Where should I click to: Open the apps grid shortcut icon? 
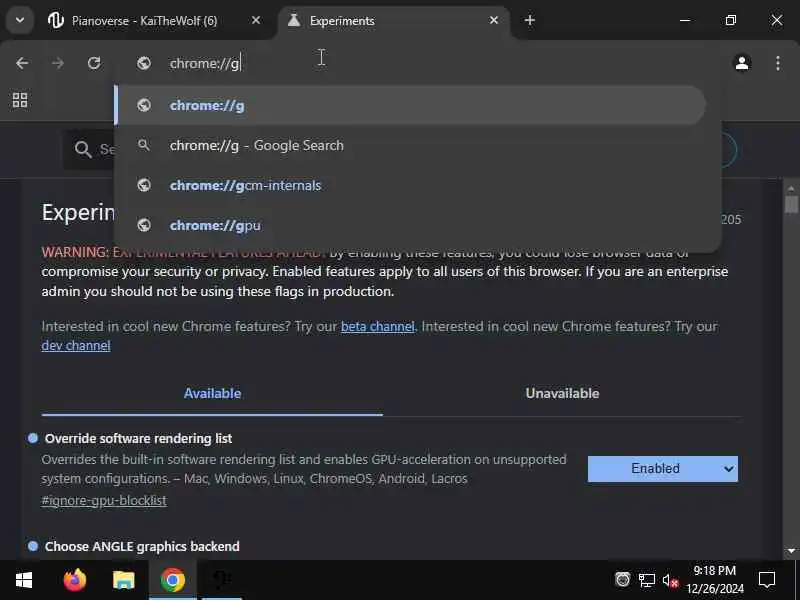tap(20, 100)
